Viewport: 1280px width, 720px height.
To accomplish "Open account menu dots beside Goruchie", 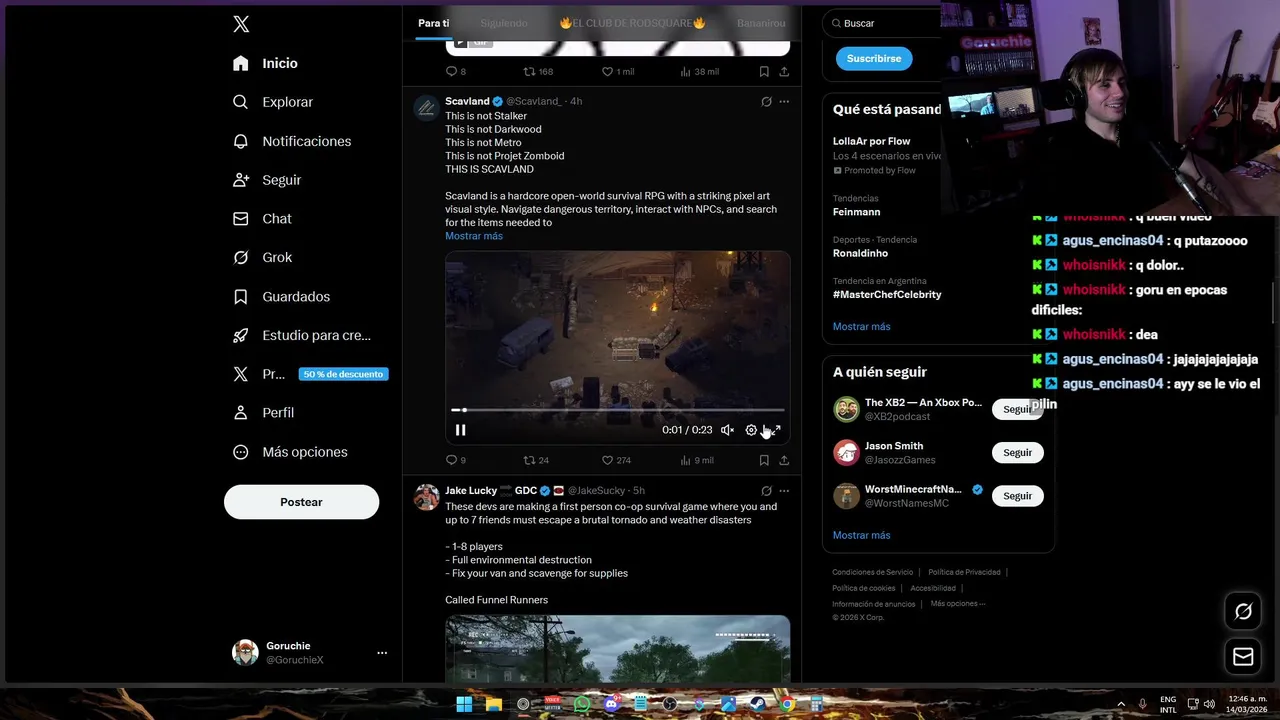I will (x=382, y=653).
